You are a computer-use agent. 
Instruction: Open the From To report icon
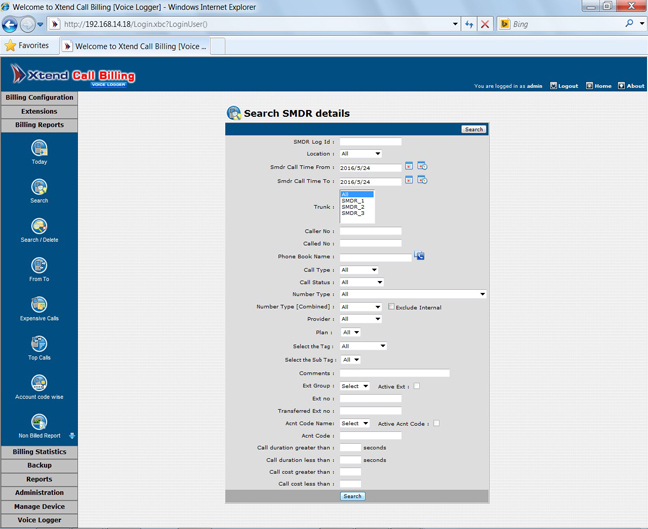[39, 266]
